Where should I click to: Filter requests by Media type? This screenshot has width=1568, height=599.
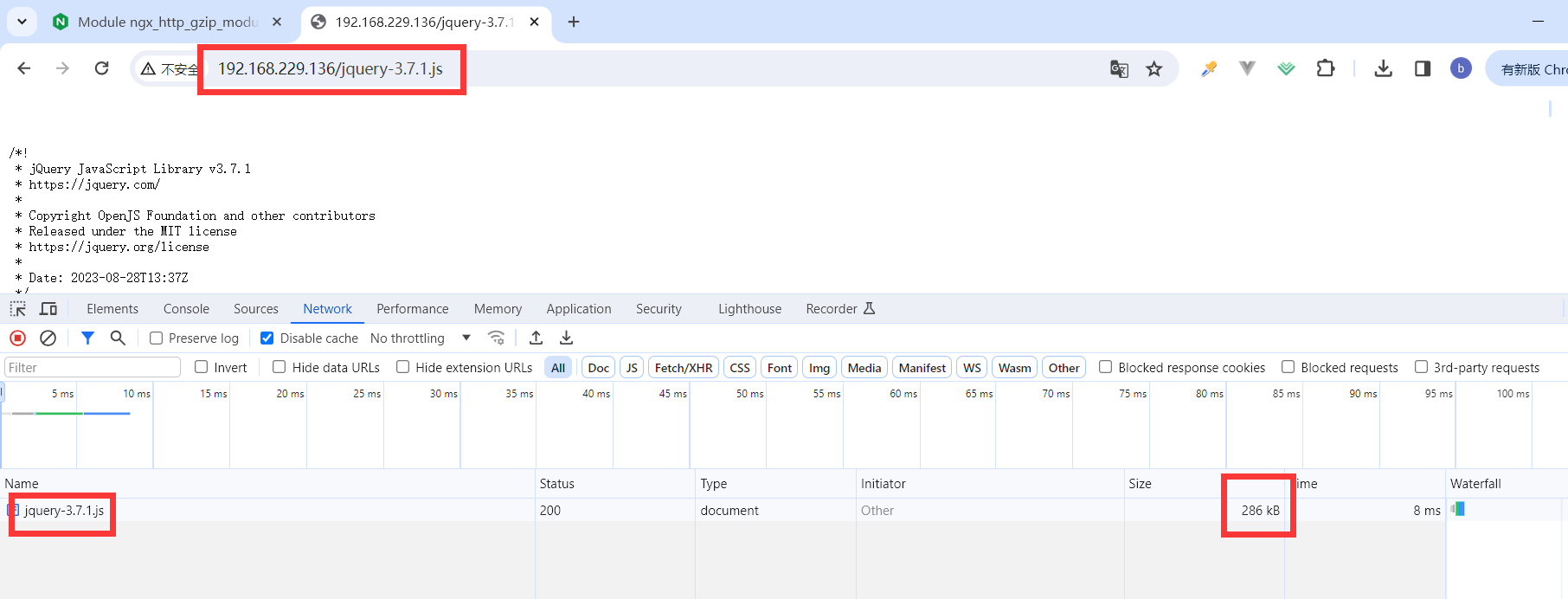[864, 368]
